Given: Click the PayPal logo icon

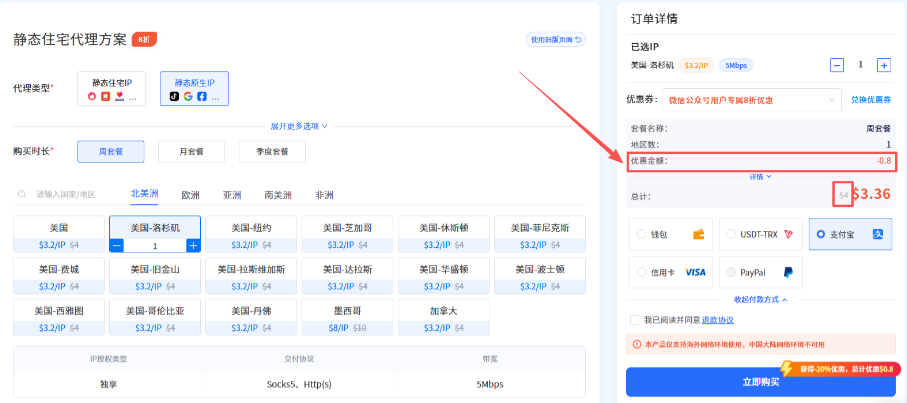Looking at the screenshot, I should coord(788,272).
